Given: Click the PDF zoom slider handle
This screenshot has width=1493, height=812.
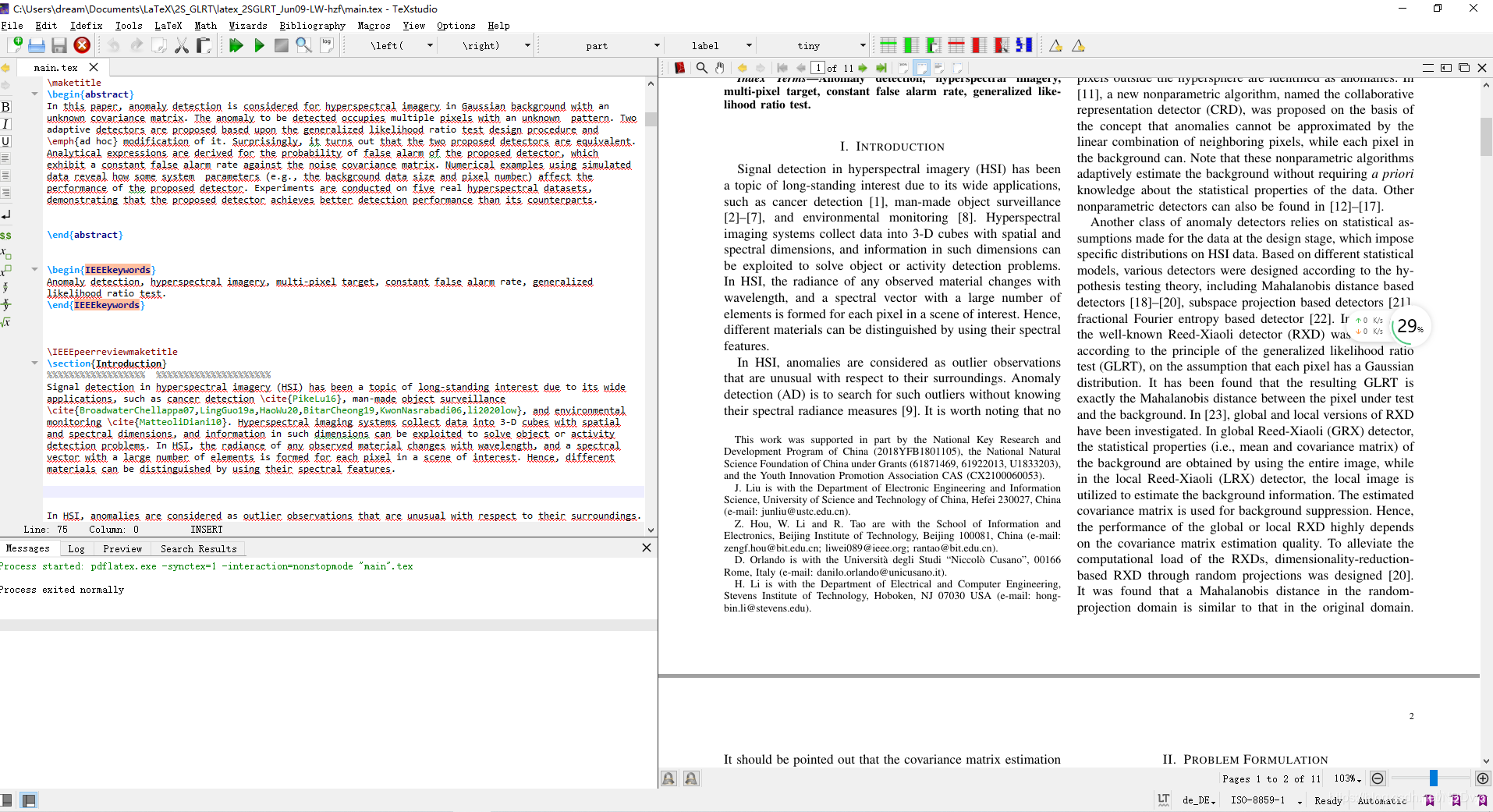Looking at the screenshot, I should click(1433, 778).
